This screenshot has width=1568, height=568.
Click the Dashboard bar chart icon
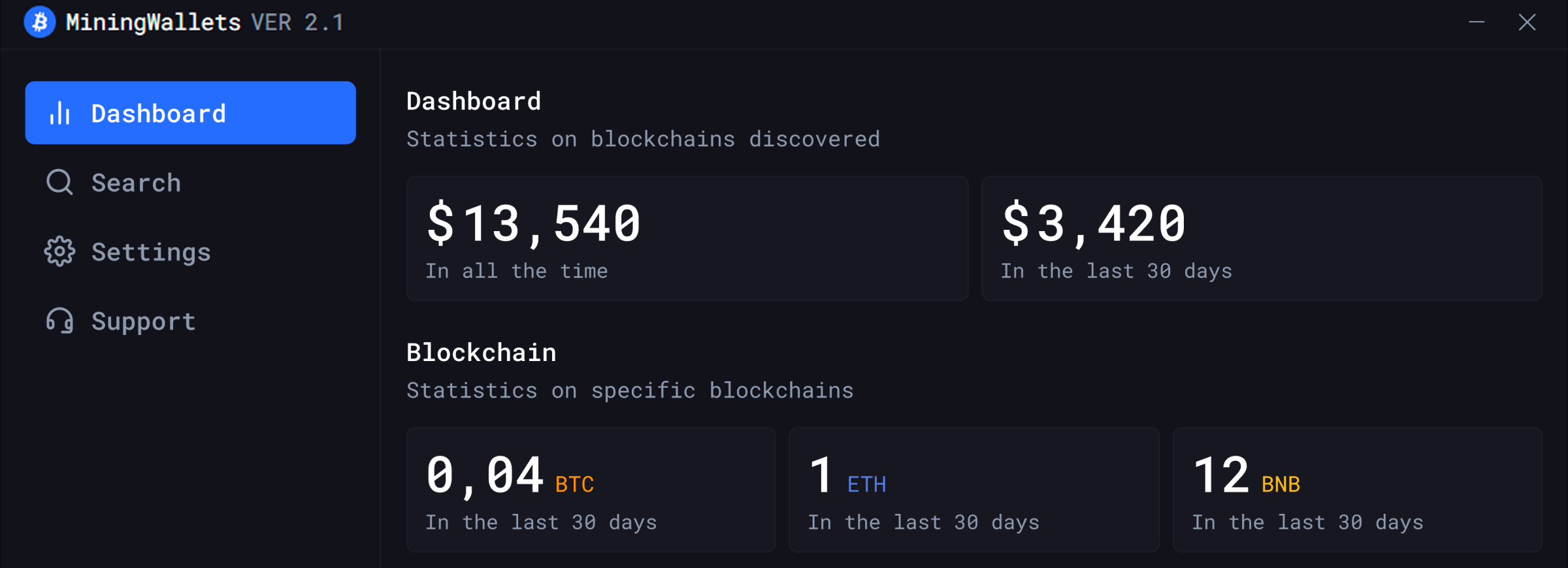[x=59, y=113]
